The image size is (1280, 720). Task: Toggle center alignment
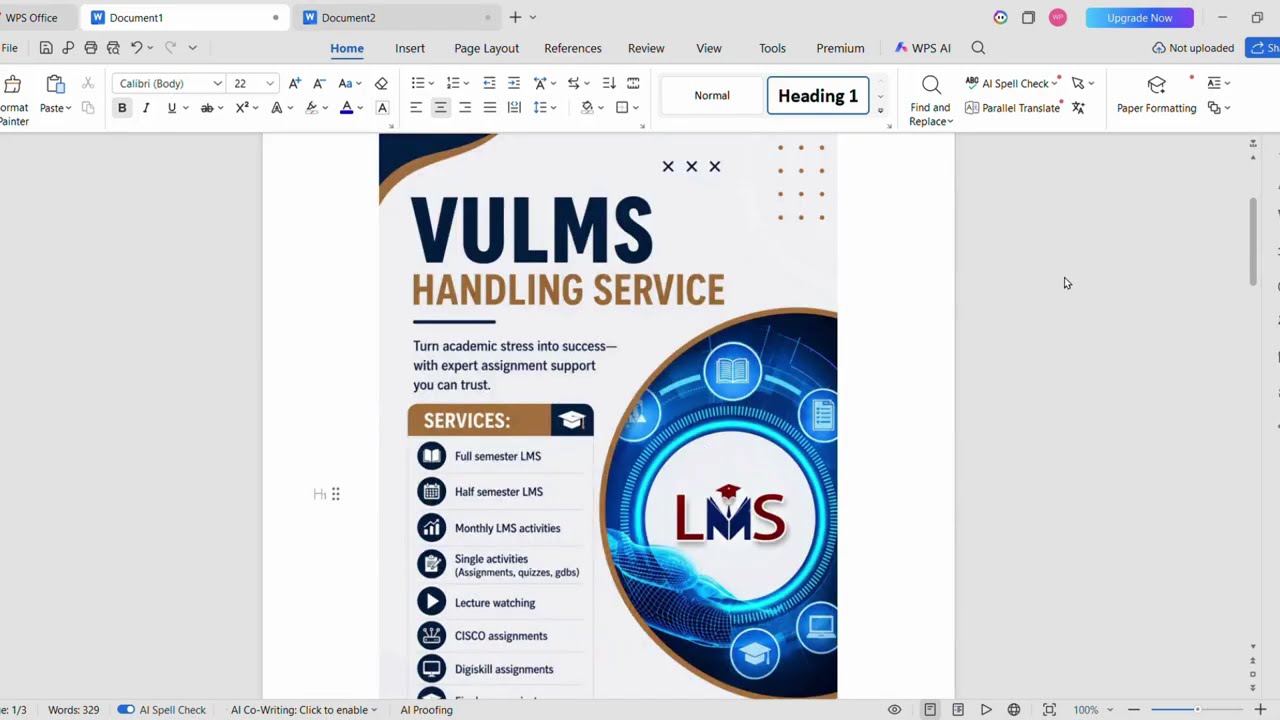[440, 108]
